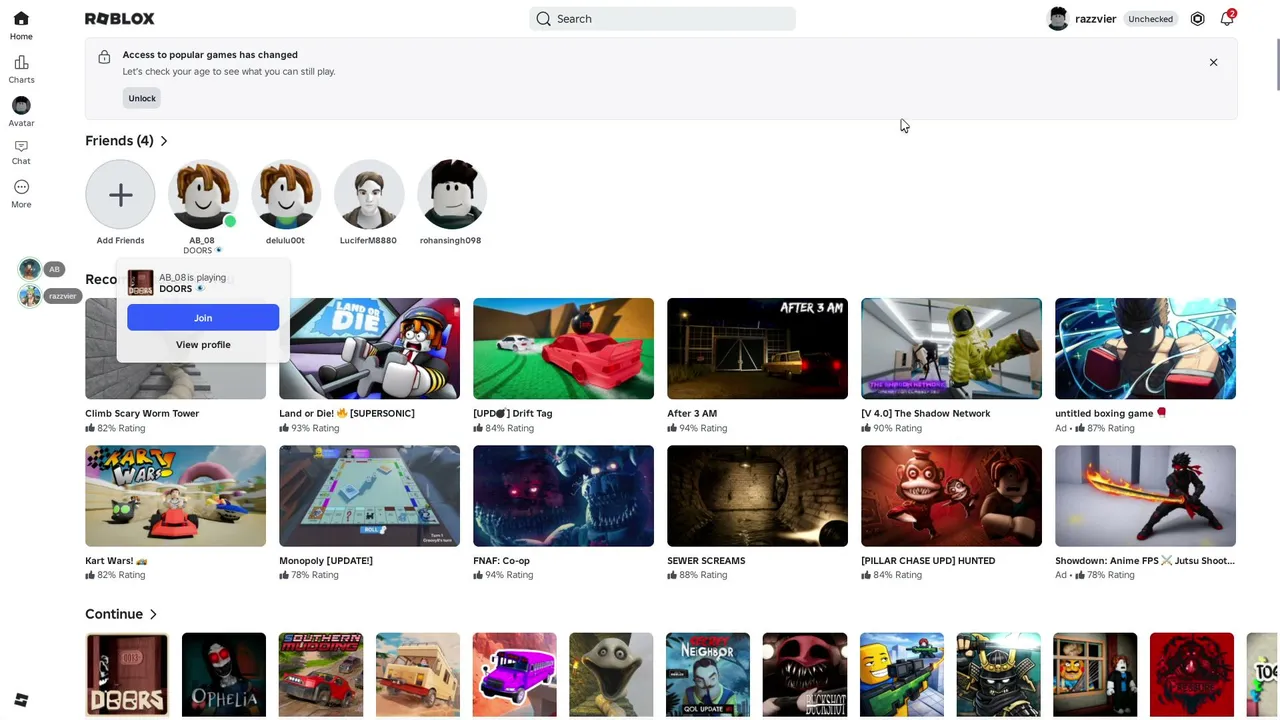Open the purple bus game in Continue
The image size is (1280, 720).
[x=515, y=675]
